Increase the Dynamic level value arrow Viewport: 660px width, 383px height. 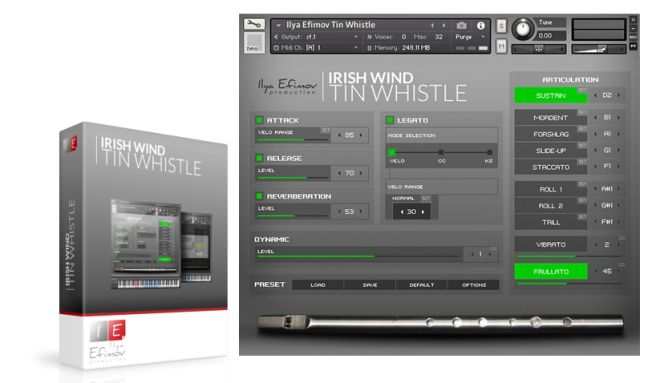coord(489,254)
